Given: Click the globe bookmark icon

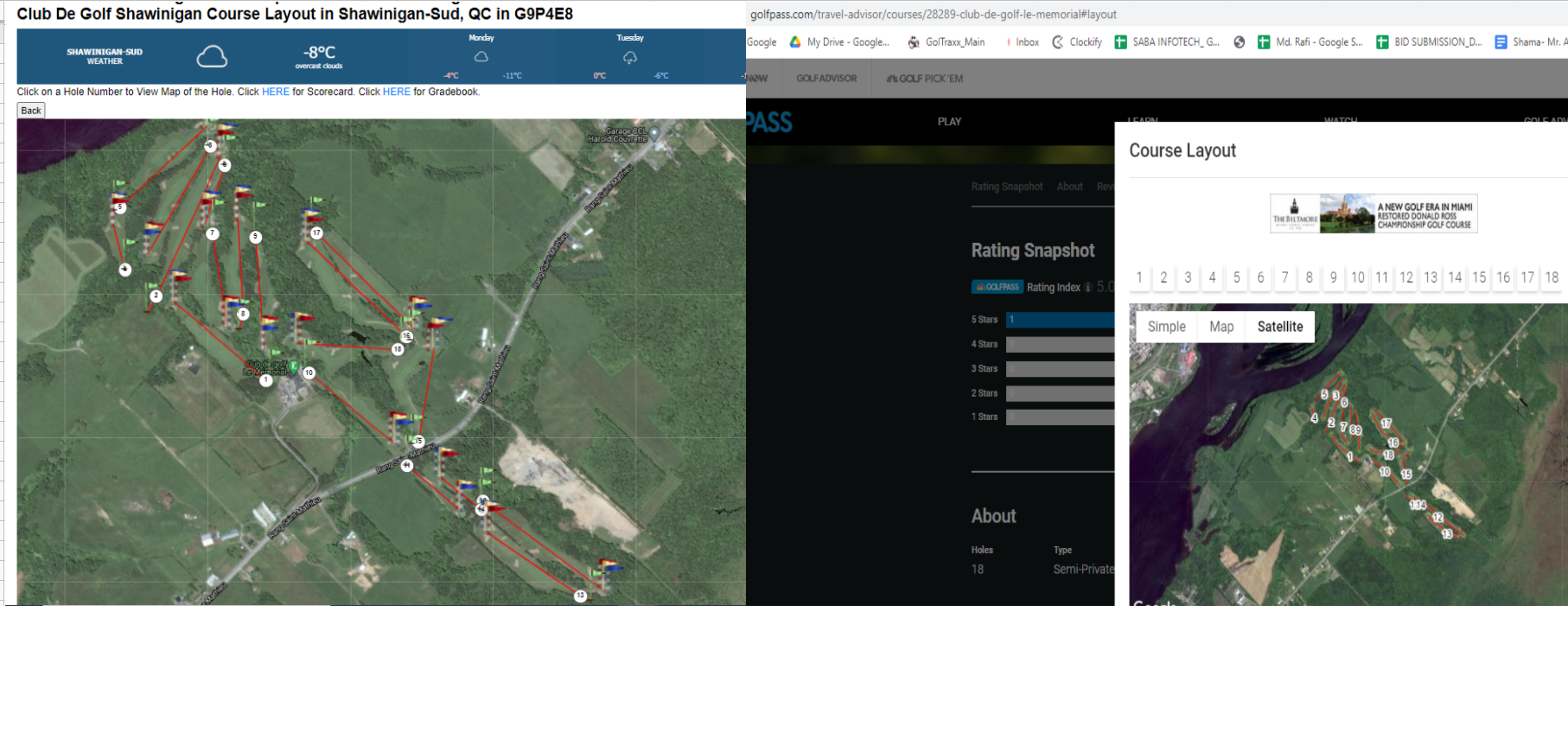Looking at the screenshot, I should [1240, 41].
